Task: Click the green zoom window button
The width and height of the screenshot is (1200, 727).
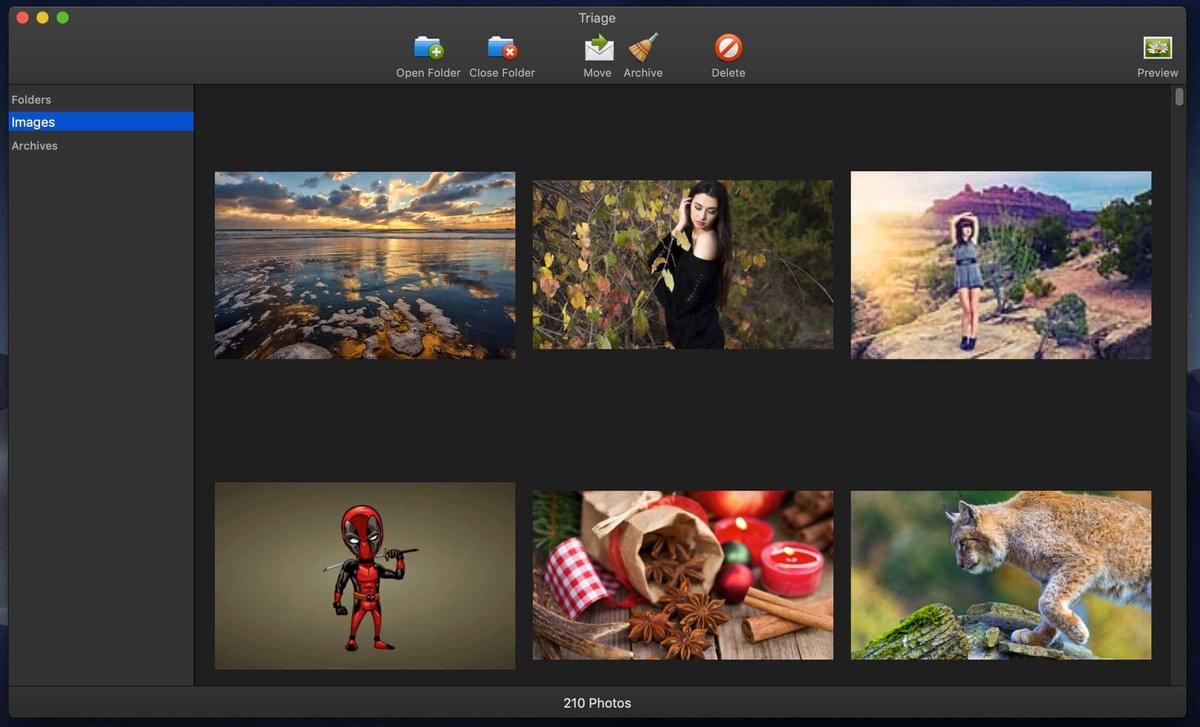Action: [x=63, y=18]
